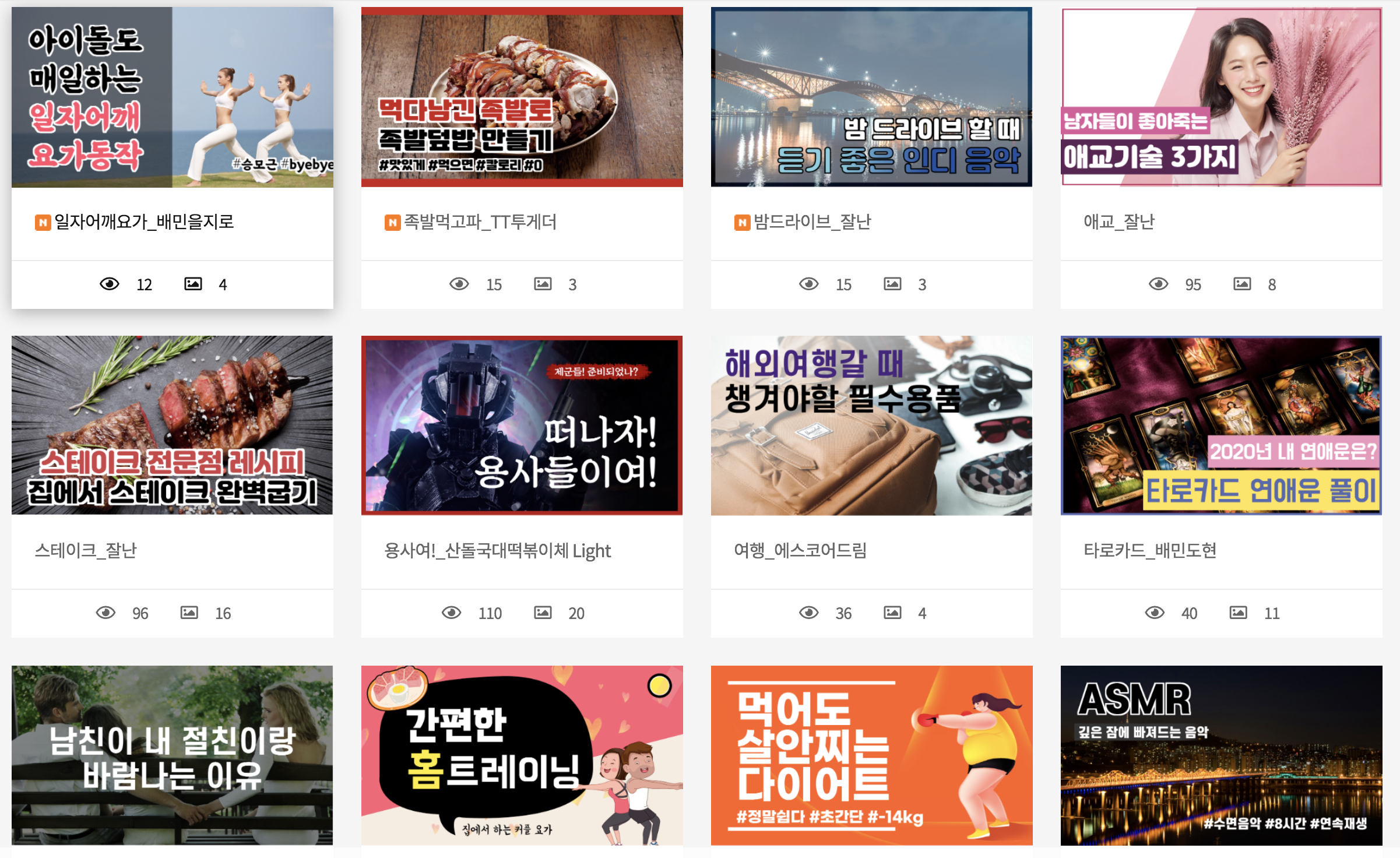Click the eye view icon on 애교_잘난 card

1158,284
